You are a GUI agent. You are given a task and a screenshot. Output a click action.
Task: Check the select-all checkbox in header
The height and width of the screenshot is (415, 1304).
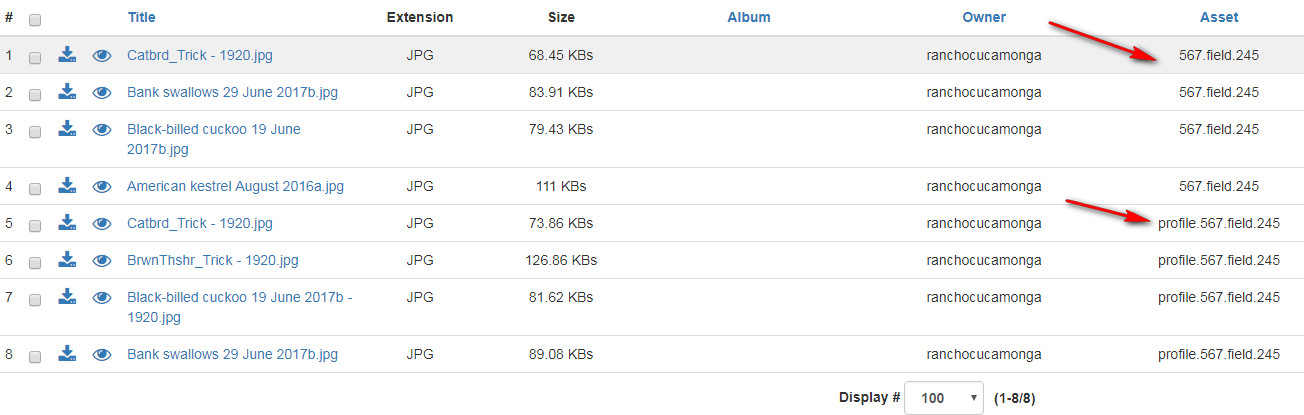point(35,19)
